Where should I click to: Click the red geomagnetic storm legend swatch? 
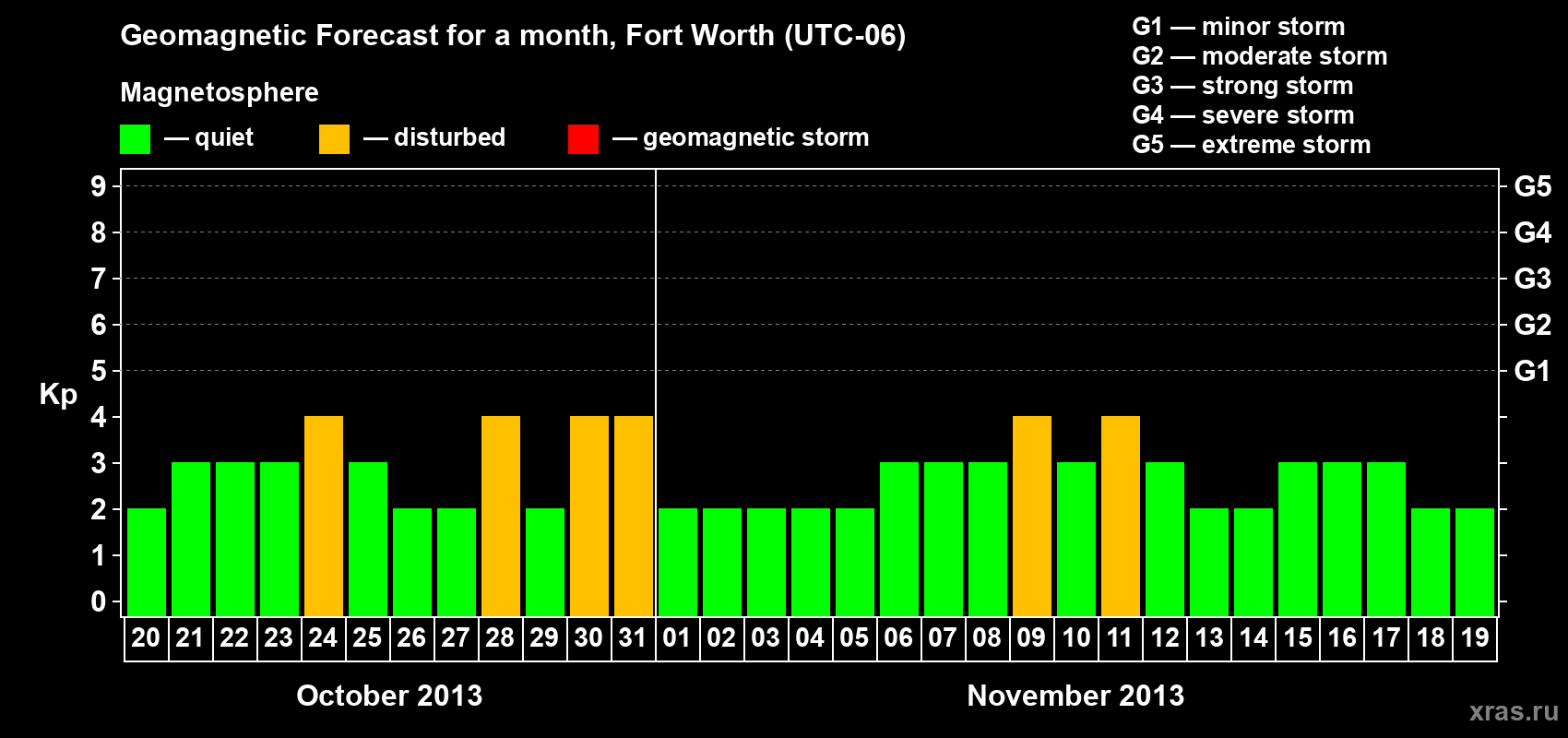pyautogui.click(x=583, y=139)
